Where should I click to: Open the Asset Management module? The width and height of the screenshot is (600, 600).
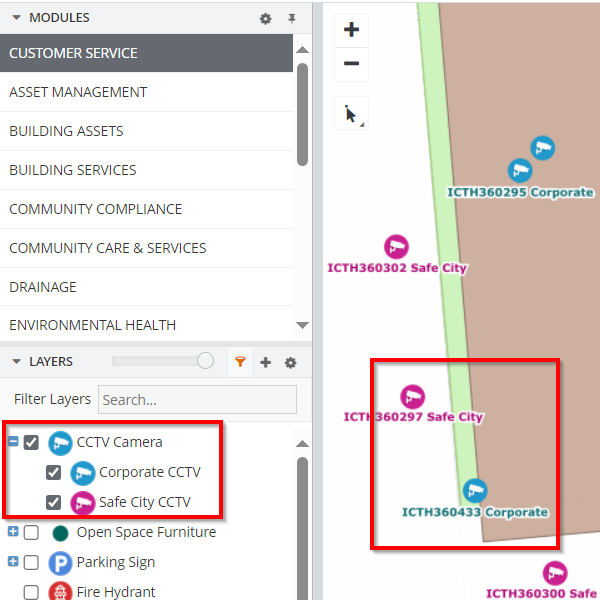tap(78, 92)
